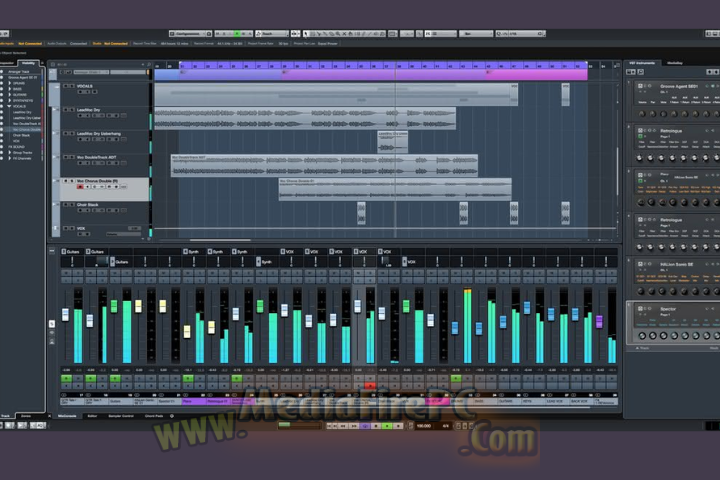
Task: Click the eye visibility icon on mixer left edge
Action: (x=52, y=333)
